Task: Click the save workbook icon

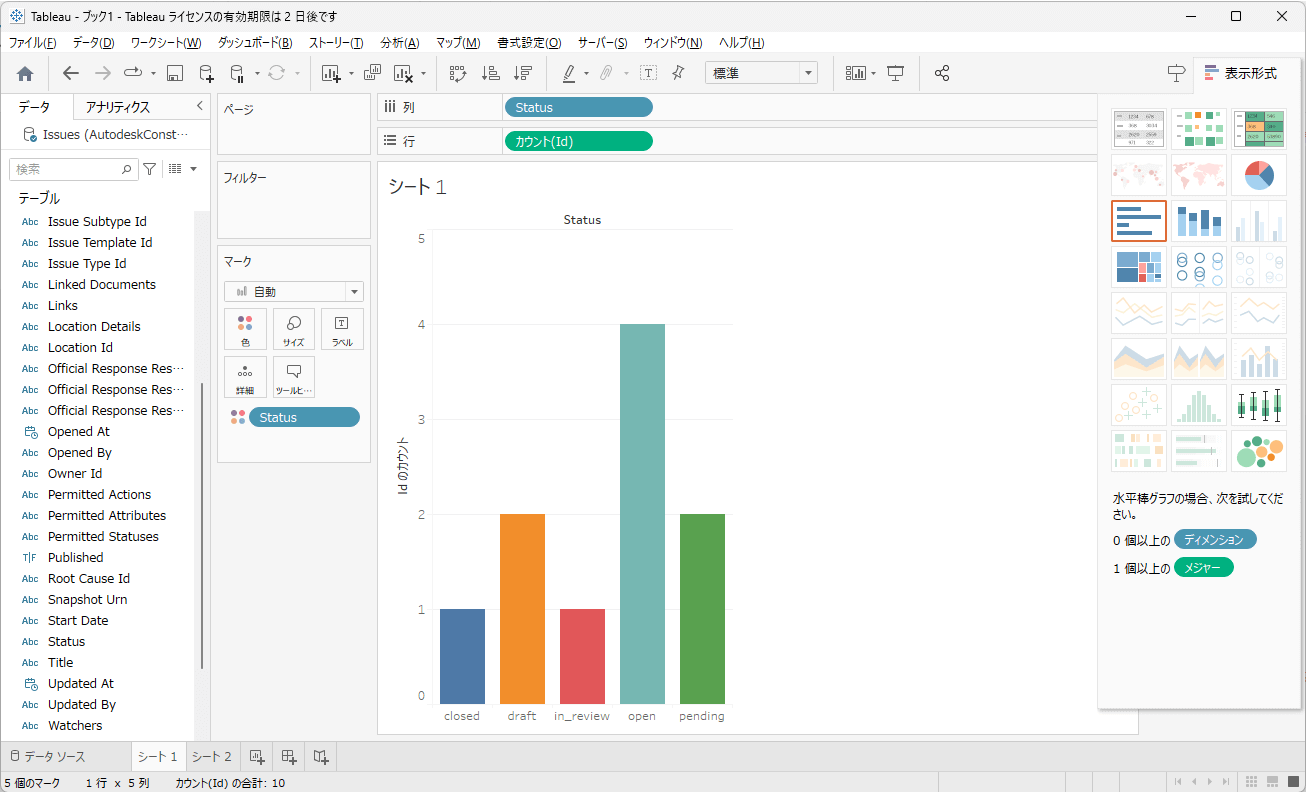Action: tap(174, 73)
